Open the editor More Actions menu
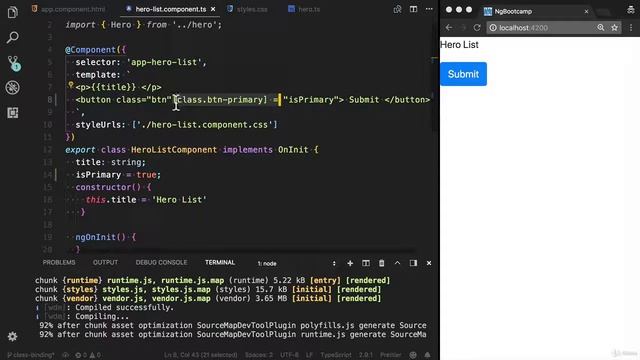Screen dimensions: 640x360 tap(429, 9)
